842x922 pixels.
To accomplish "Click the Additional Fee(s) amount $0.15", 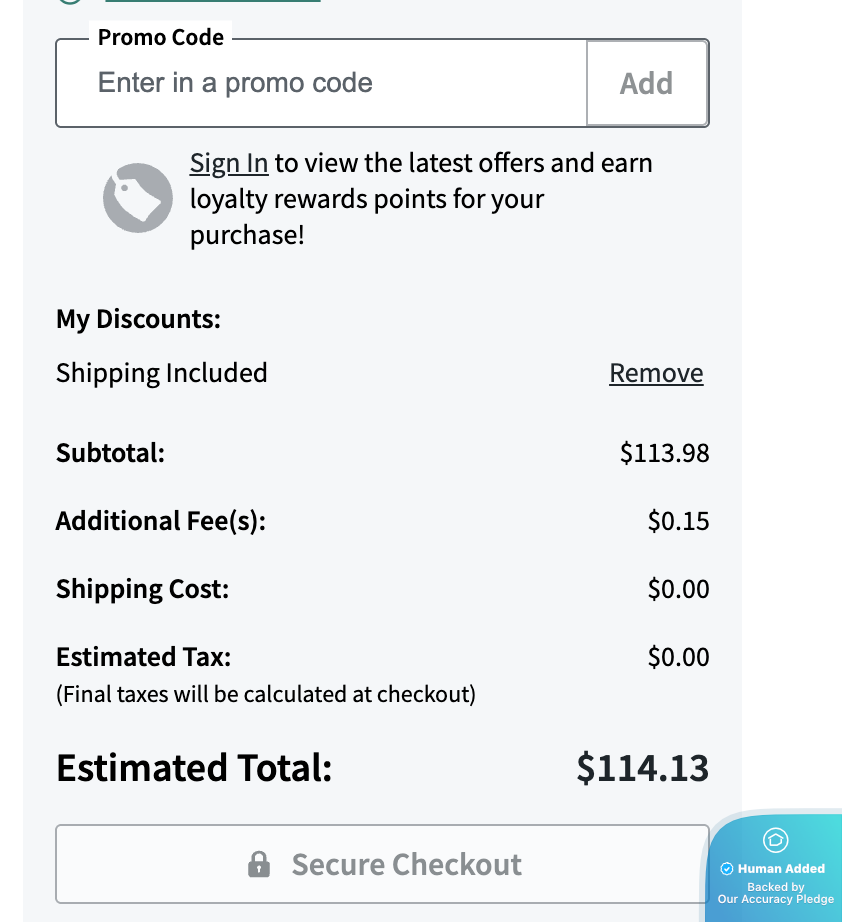I will pos(678,521).
